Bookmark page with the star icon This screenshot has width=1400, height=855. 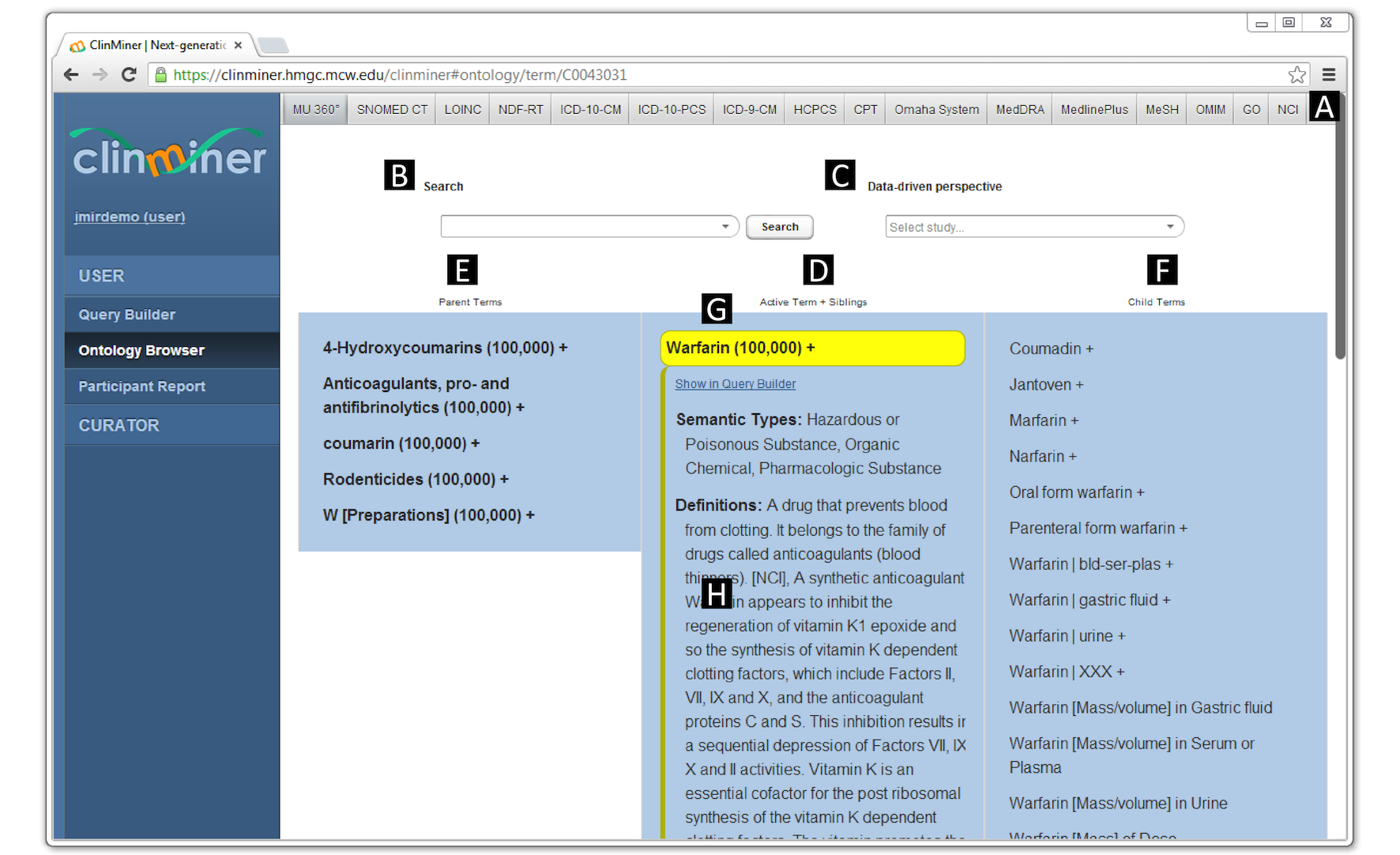pos(1297,75)
